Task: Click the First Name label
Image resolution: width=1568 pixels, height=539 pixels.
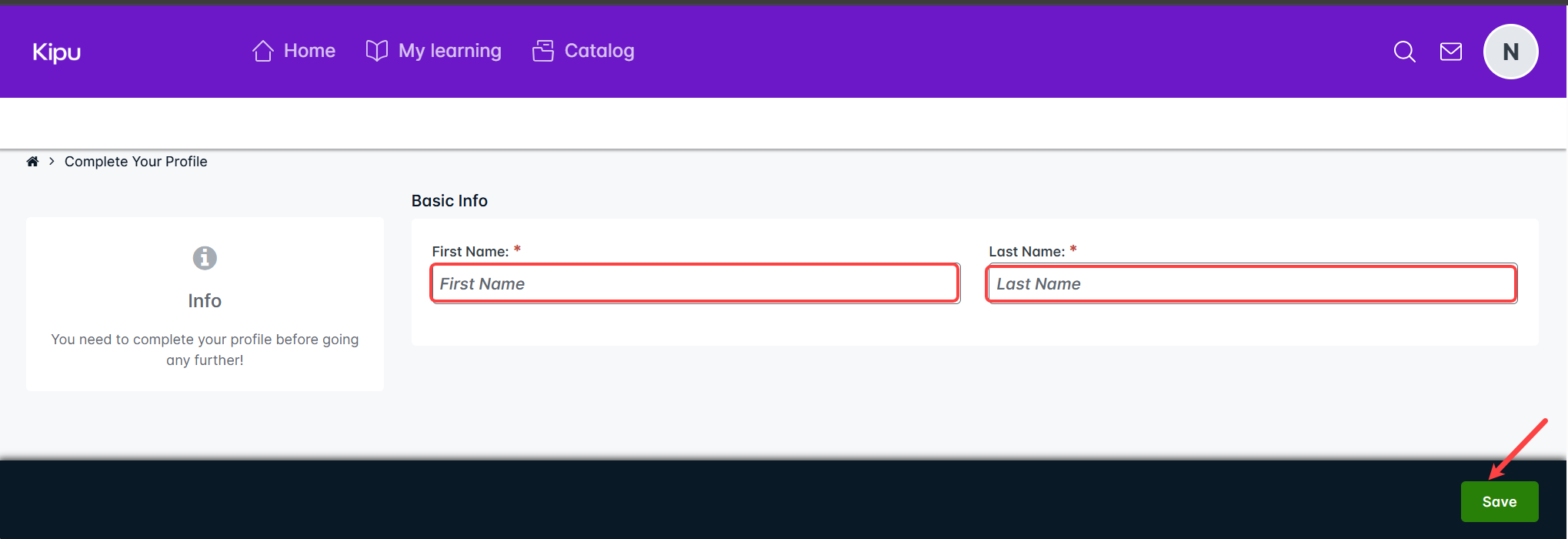Action: (x=470, y=252)
